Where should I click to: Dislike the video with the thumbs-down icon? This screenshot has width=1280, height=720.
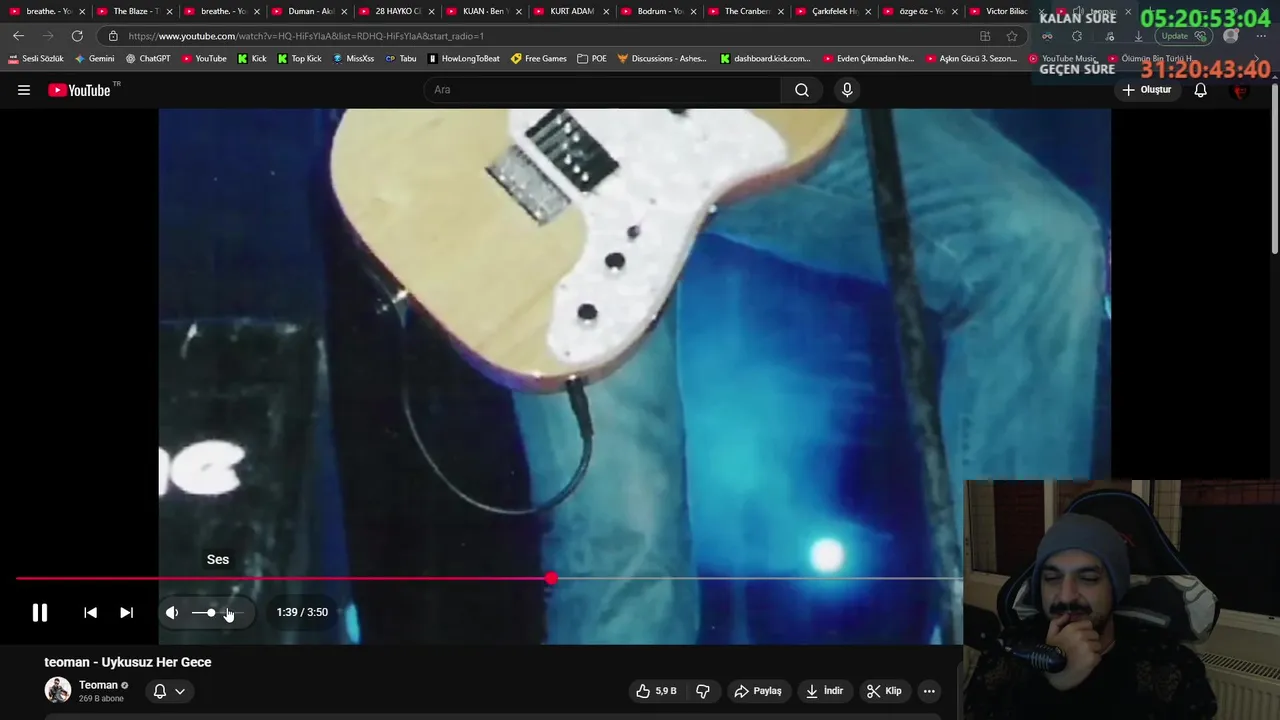tap(703, 691)
